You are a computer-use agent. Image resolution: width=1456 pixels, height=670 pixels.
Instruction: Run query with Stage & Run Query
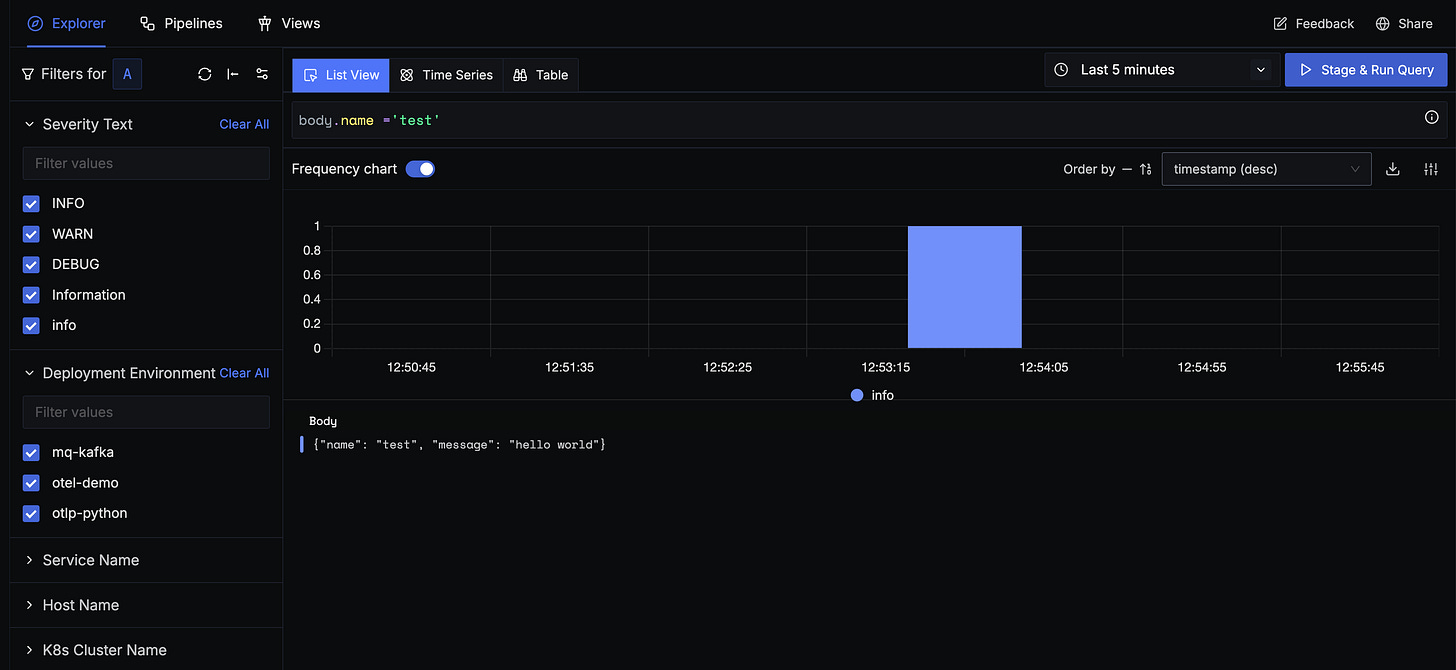click(x=1366, y=70)
